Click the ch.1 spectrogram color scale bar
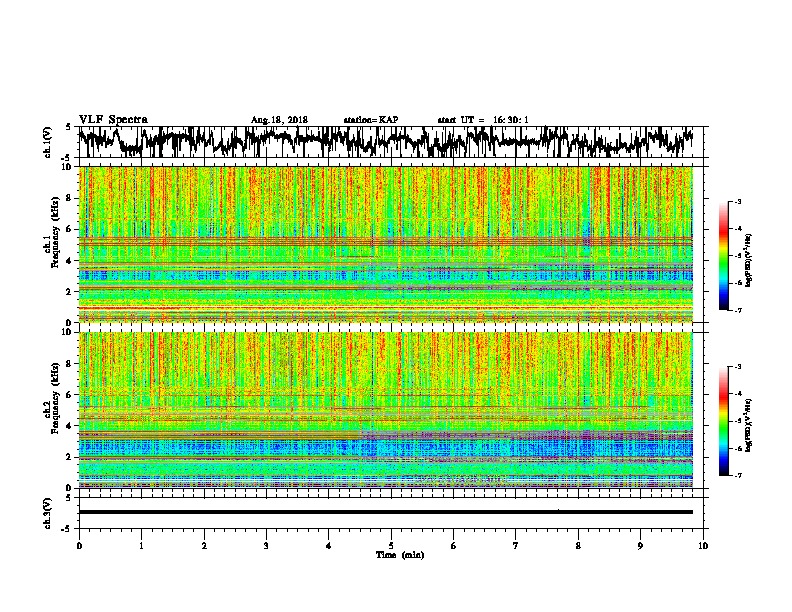This screenshot has height=612, width=792. 723,256
